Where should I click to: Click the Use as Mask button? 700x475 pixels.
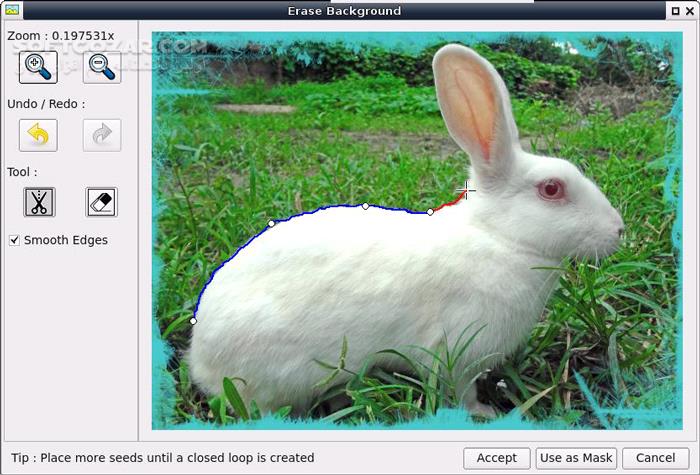point(576,458)
